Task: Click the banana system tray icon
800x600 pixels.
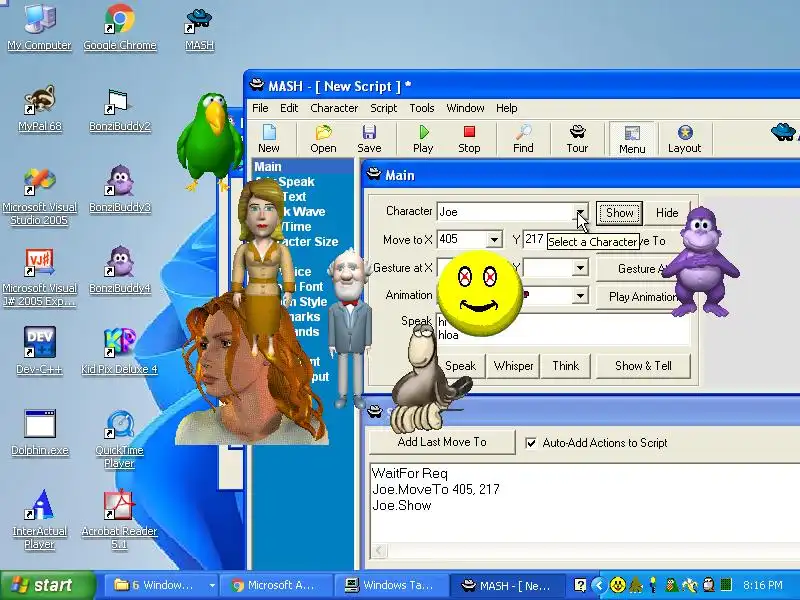Action: coord(690,585)
